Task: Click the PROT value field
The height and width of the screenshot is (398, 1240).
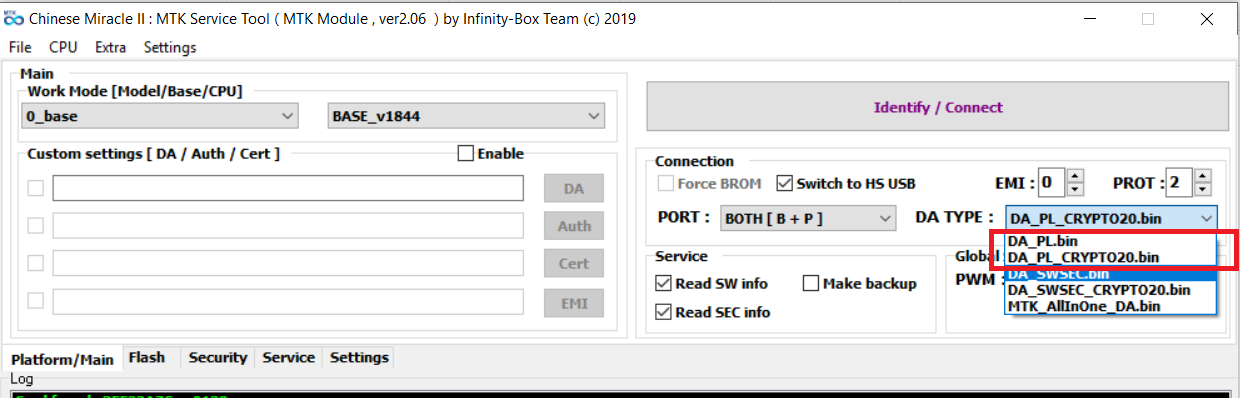Action: pyautogui.click(x=1180, y=183)
